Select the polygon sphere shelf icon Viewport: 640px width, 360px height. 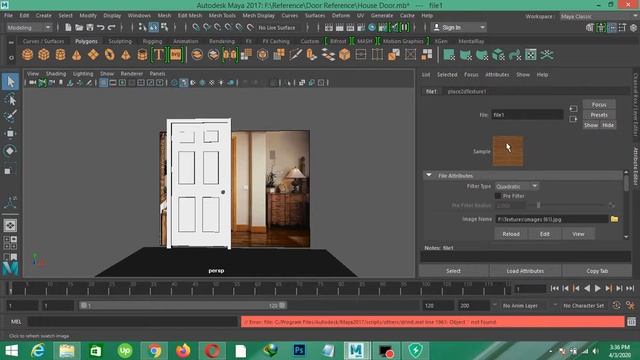[x=27, y=55]
